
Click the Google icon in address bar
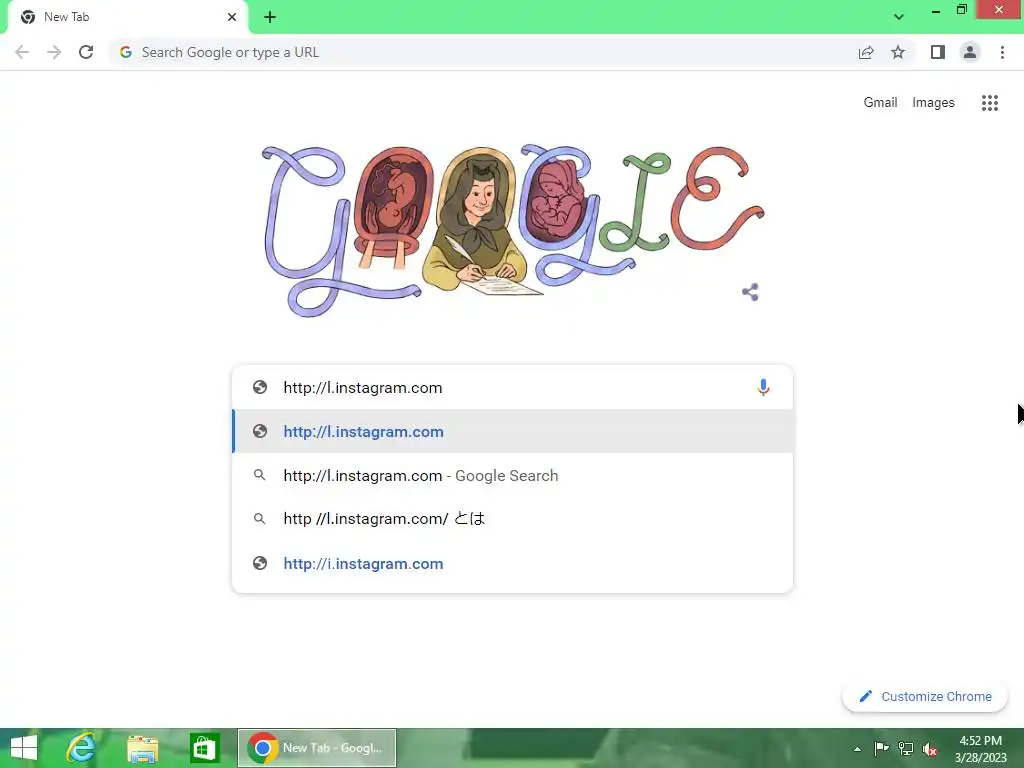(x=126, y=52)
